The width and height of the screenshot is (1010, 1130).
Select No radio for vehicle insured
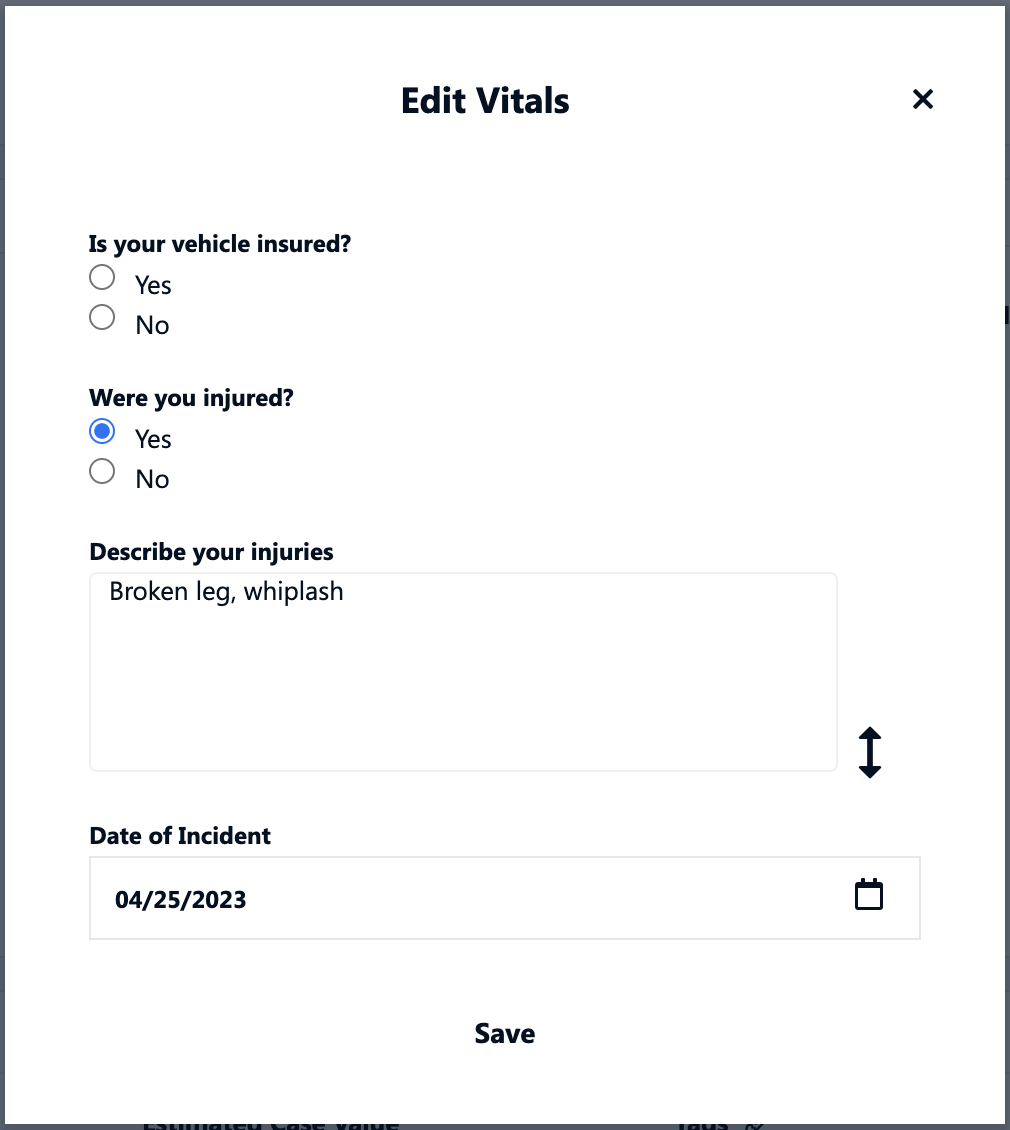click(x=102, y=317)
